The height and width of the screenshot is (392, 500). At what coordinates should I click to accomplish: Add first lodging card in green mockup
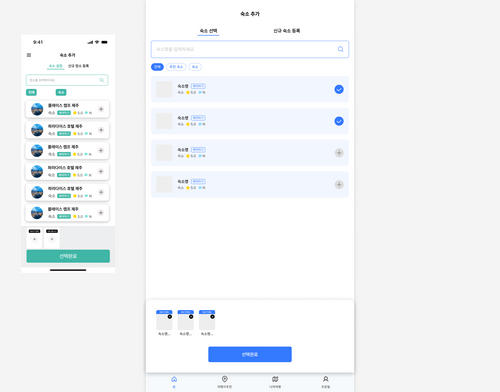pos(101,109)
